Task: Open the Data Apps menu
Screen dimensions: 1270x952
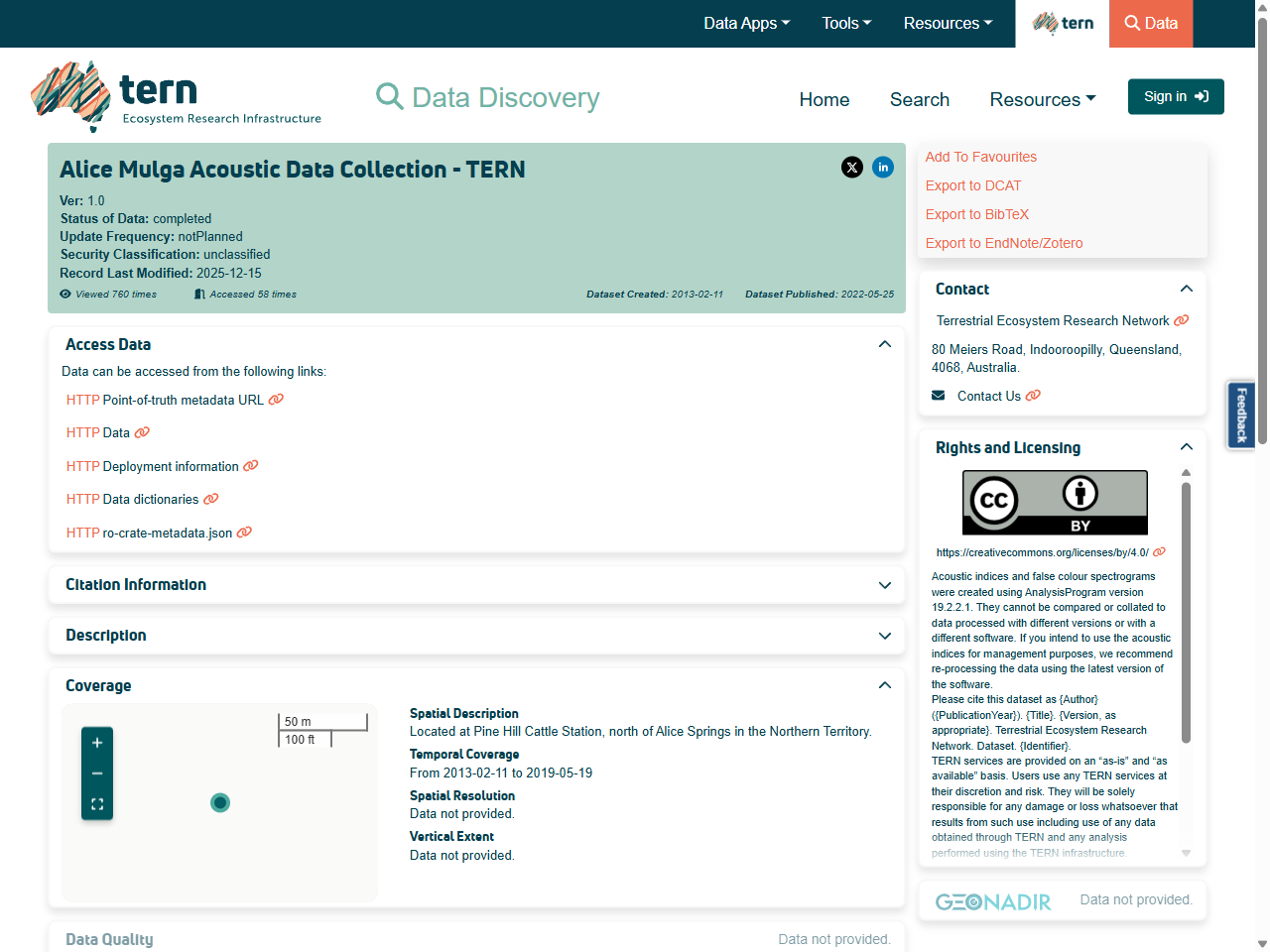Action: click(x=746, y=23)
